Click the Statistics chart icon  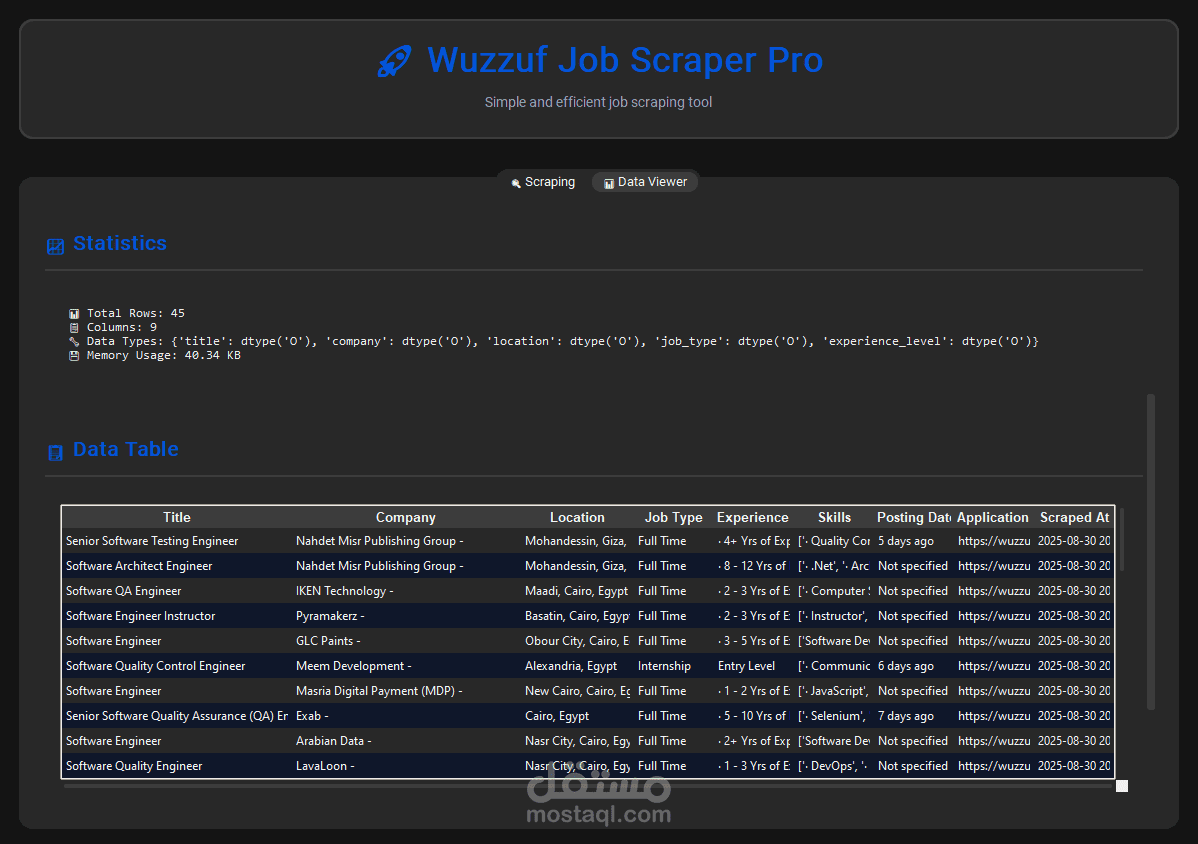tap(55, 246)
